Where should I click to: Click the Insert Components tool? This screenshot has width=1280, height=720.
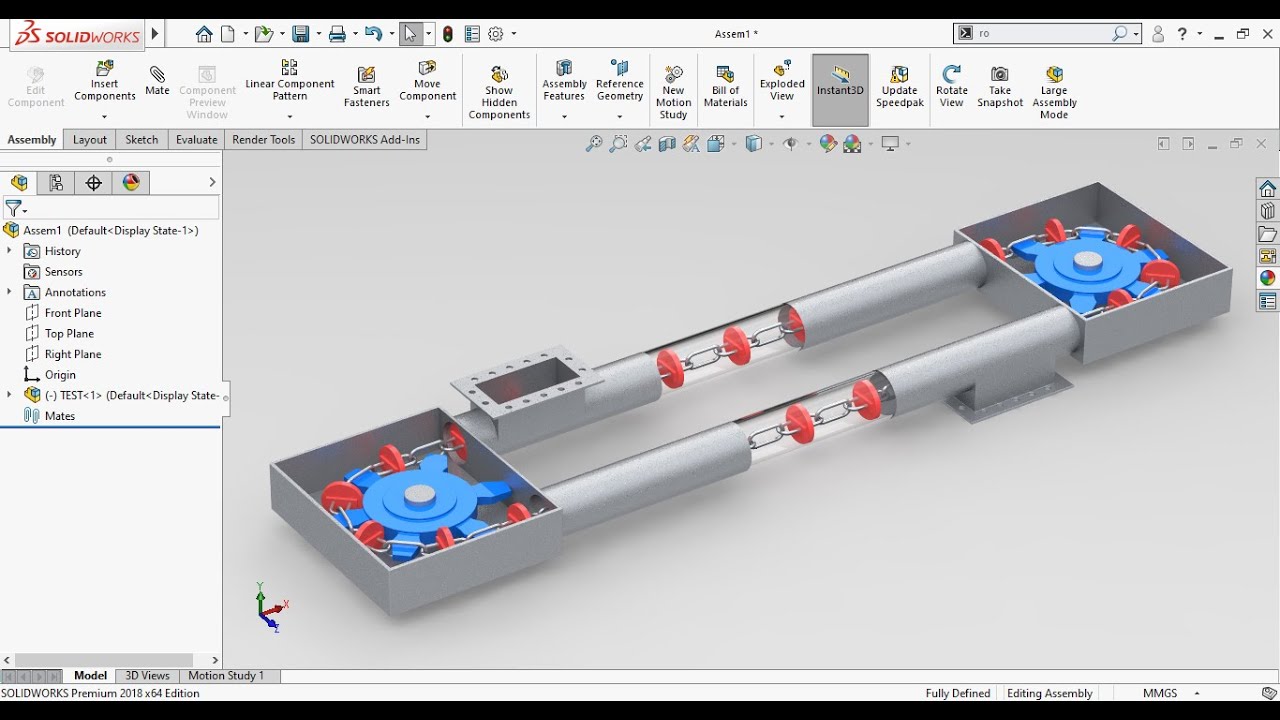point(105,81)
